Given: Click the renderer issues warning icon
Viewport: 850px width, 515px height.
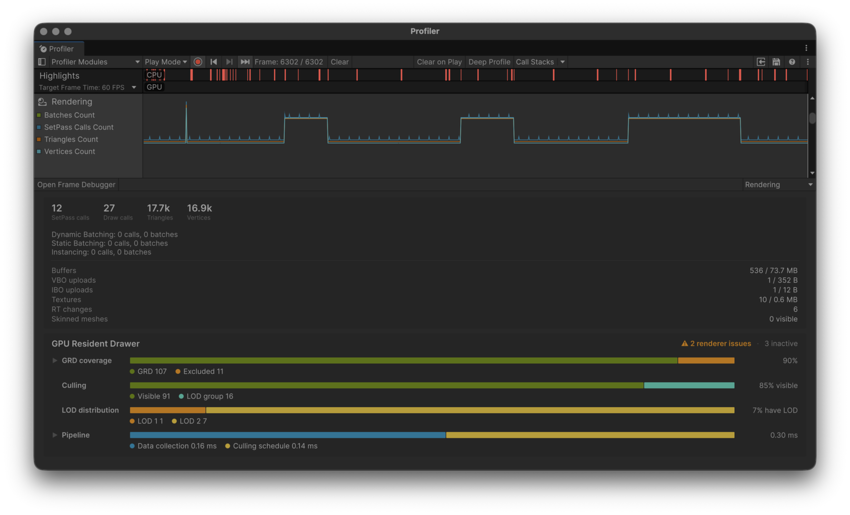Looking at the screenshot, I should click(x=685, y=344).
